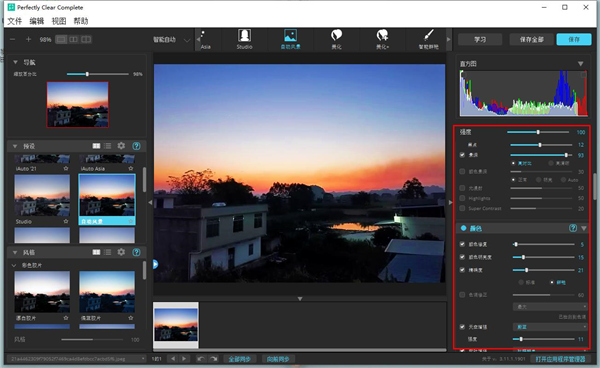Viewport: 600px width, 368px height.
Task: Click the 保存全部 button
Action: click(x=532, y=39)
